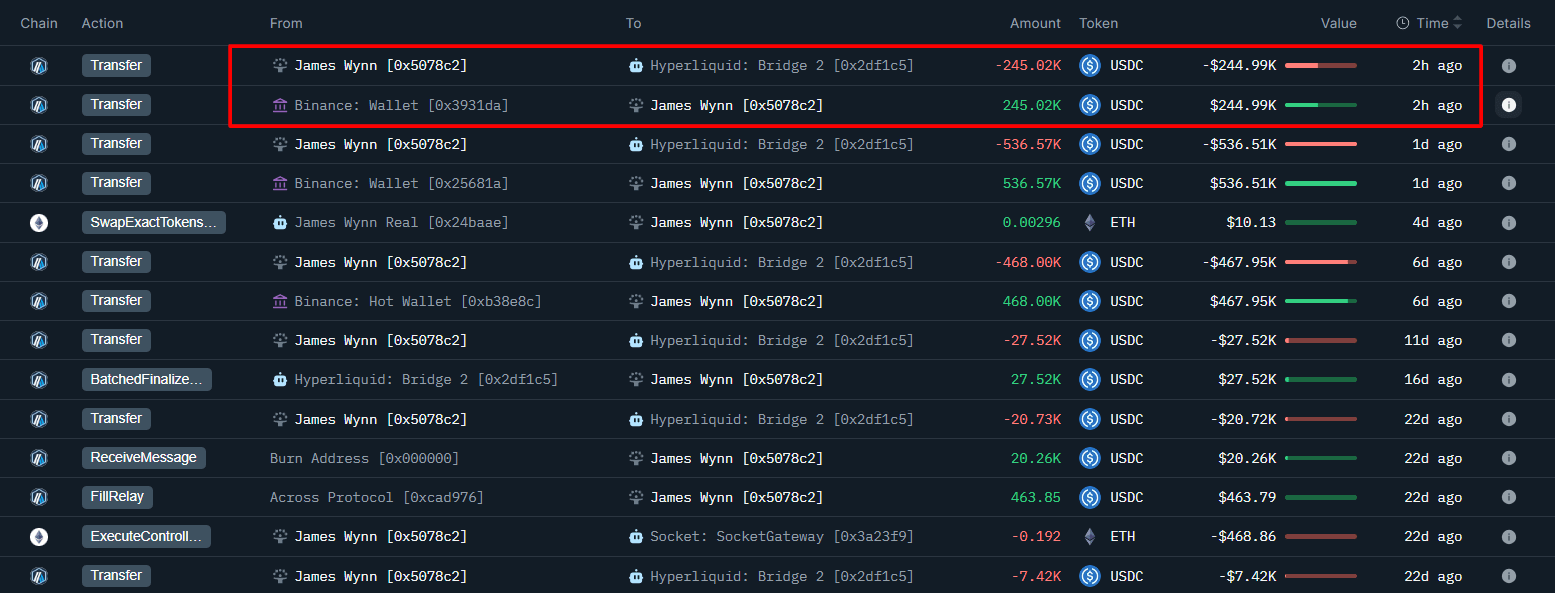Click Ethereum chain icon in ExecuteControll row
The width and height of the screenshot is (1555, 593).
[x=39, y=537]
